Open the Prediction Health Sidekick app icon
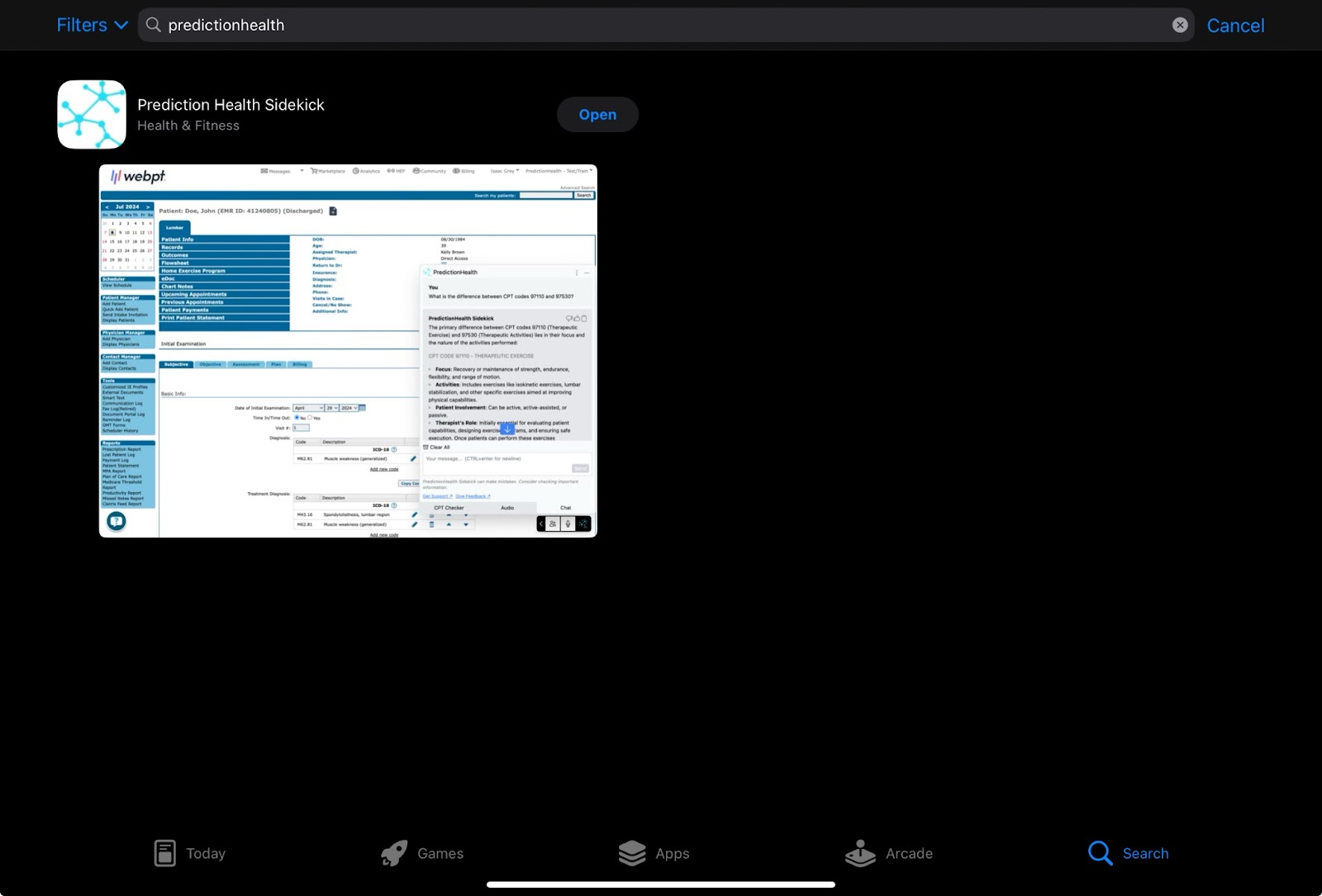The width and height of the screenshot is (1322, 896). [x=92, y=114]
